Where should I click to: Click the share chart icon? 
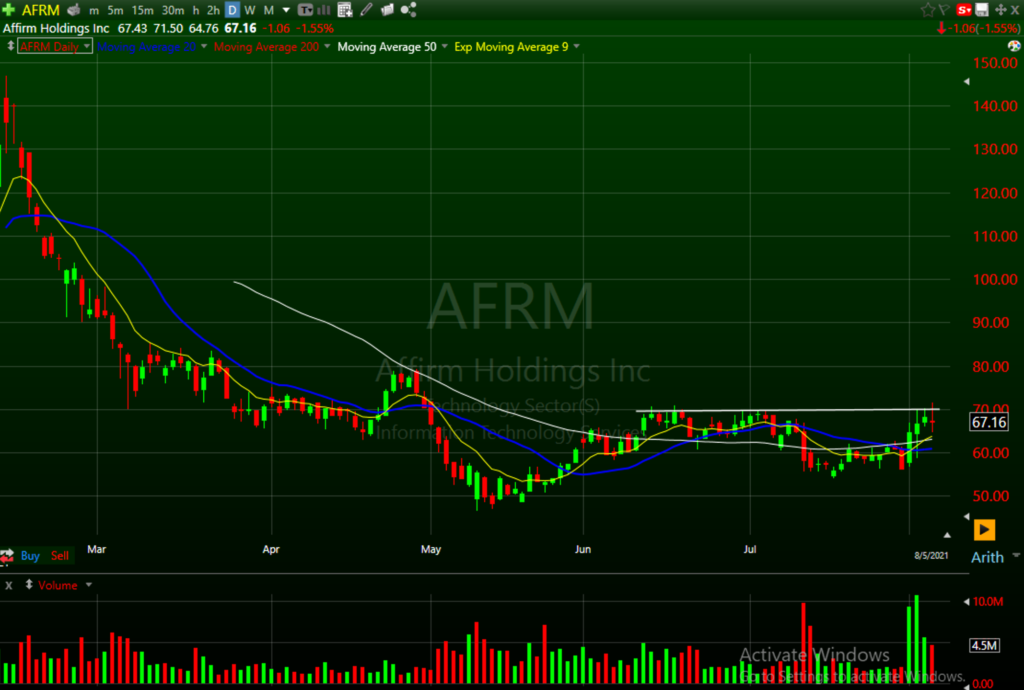409,10
